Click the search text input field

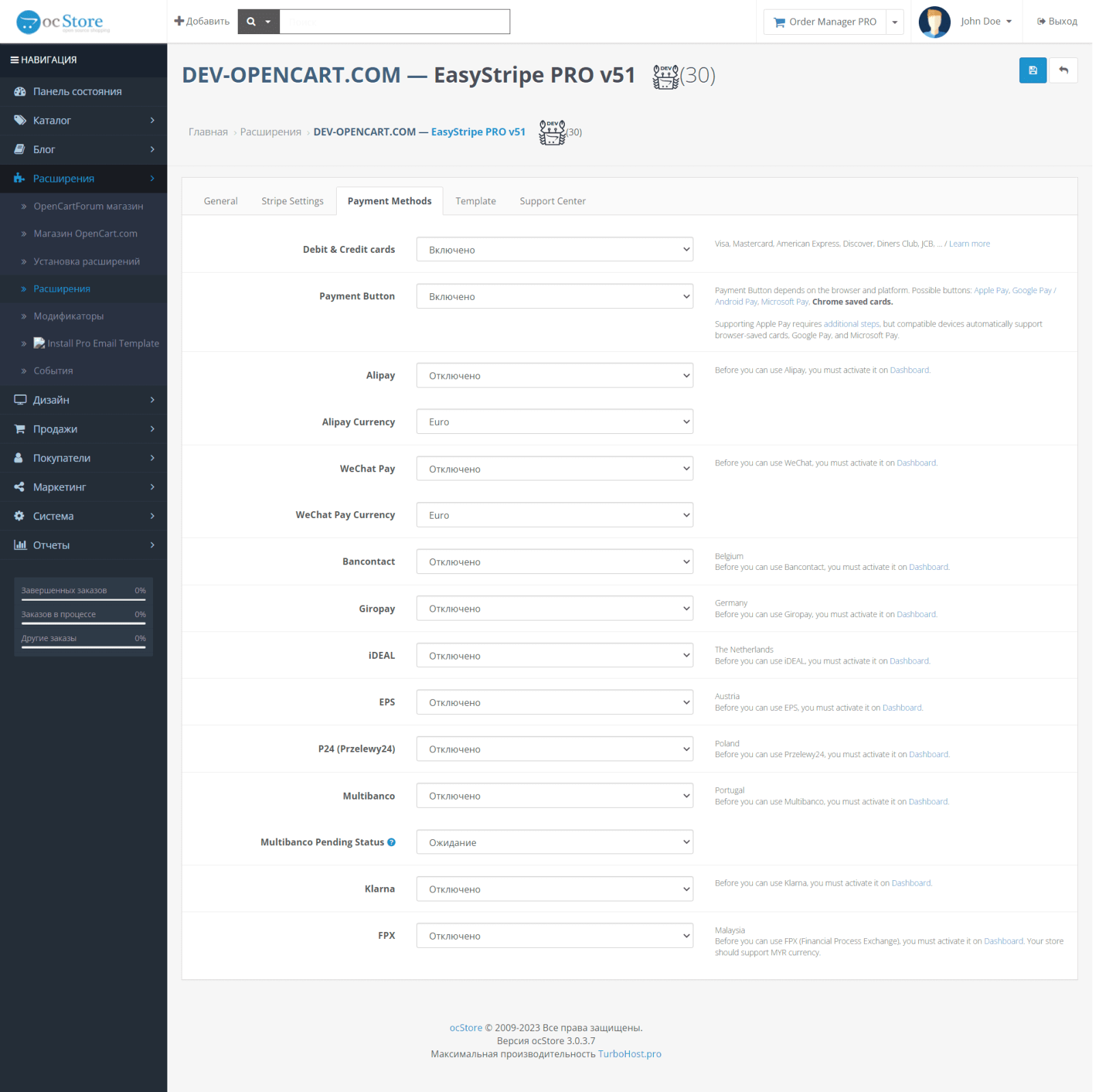pos(395,22)
